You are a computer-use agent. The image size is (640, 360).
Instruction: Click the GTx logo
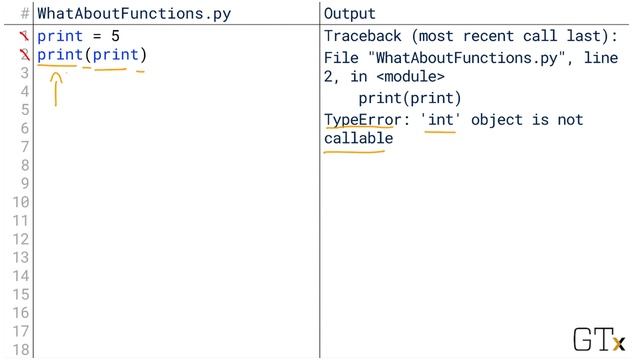599,340
